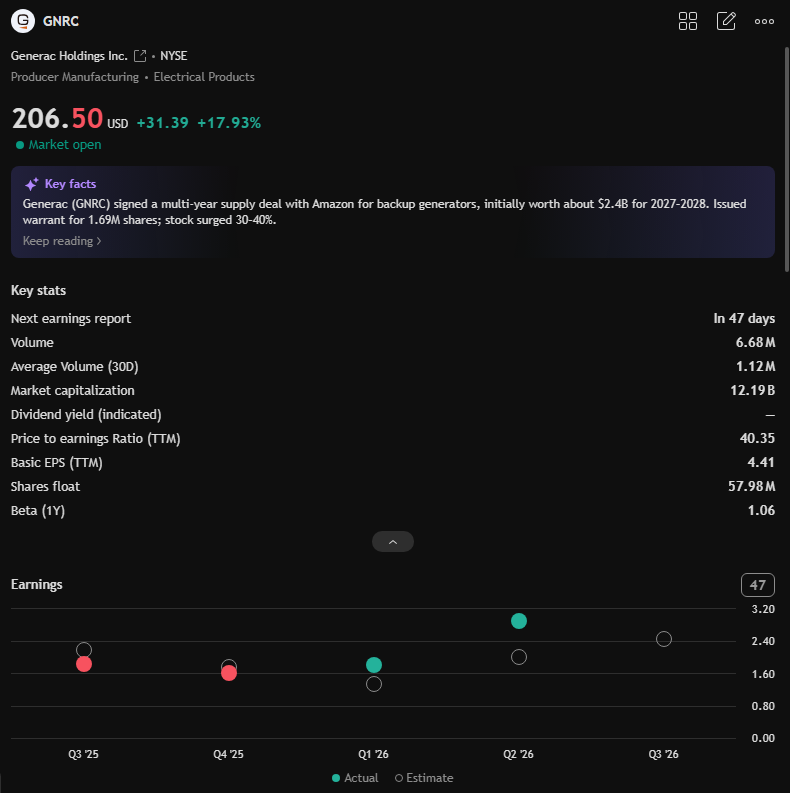Click the Actual legend item
Viewport: 790px width, 793px height.
coord(355,778)
